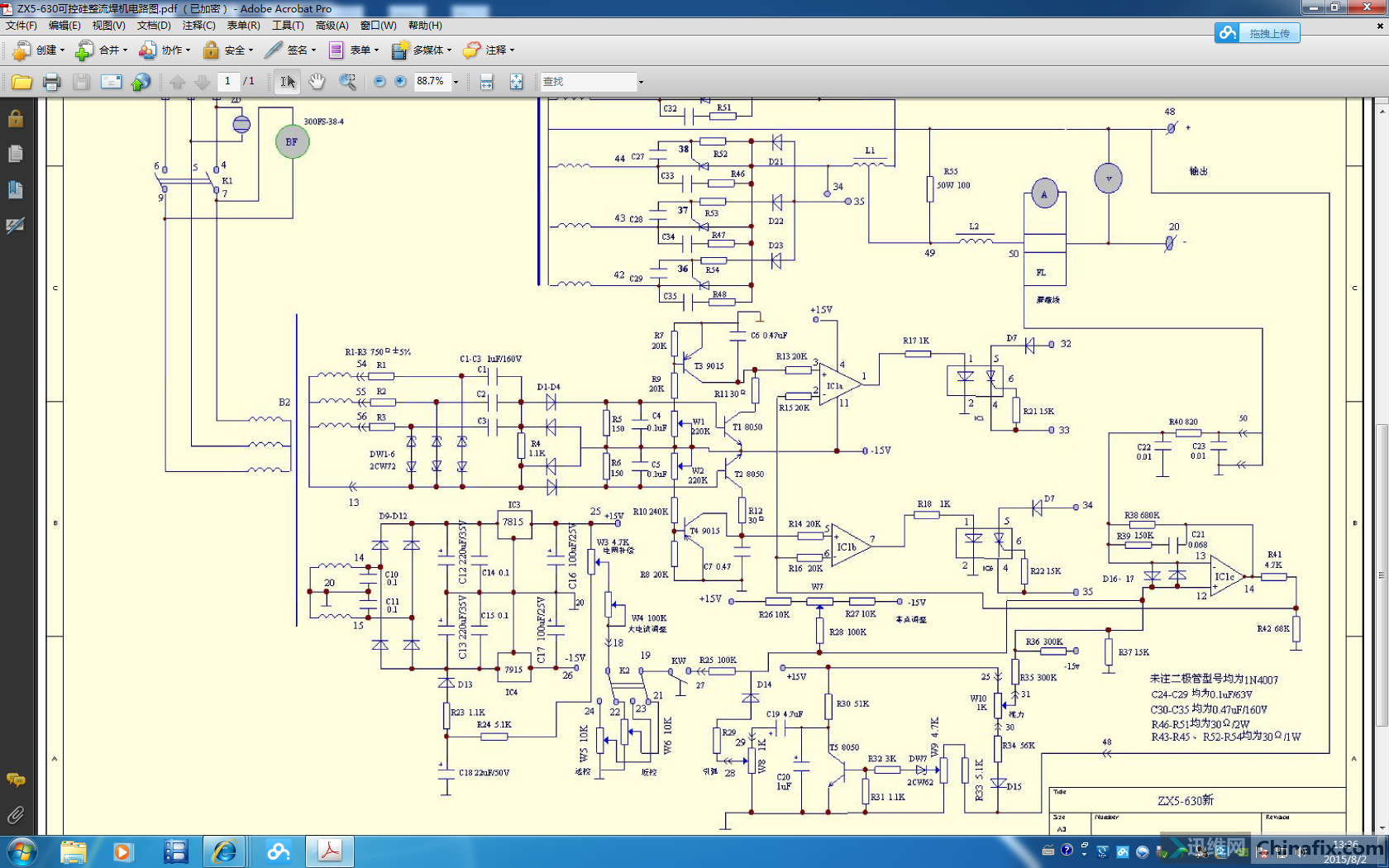This screenshot has width=1389, height=868.
Task: Click the Windows Start button
Action: click(21, 851)
